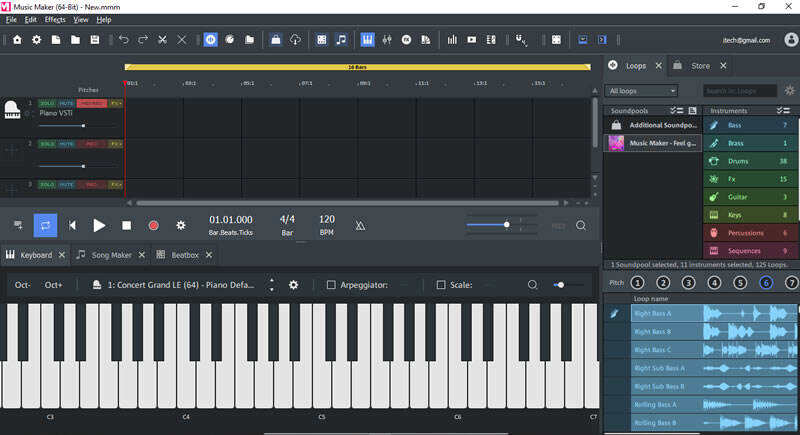This screenshot has height=435, width=800.
Task: Select Pitch 6 circle button
Action: pyautogui.click(x=765, y=283)
